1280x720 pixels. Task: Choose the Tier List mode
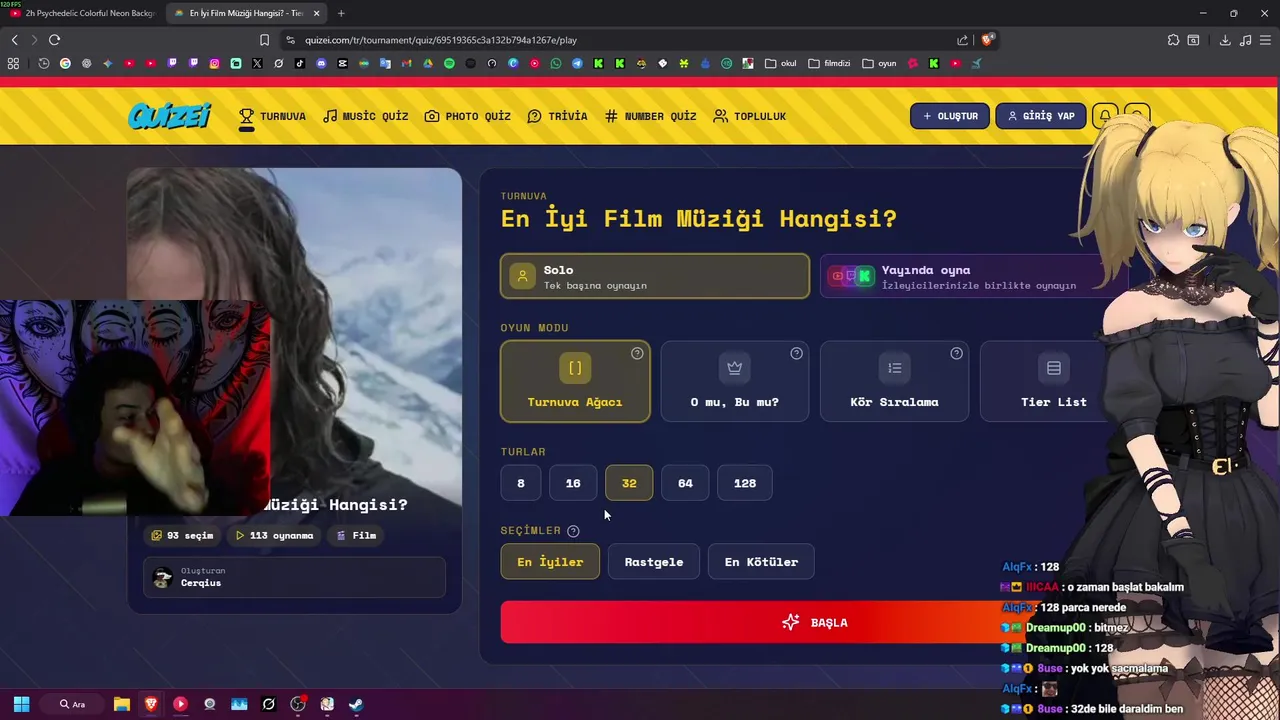(x=1053, y=381)
